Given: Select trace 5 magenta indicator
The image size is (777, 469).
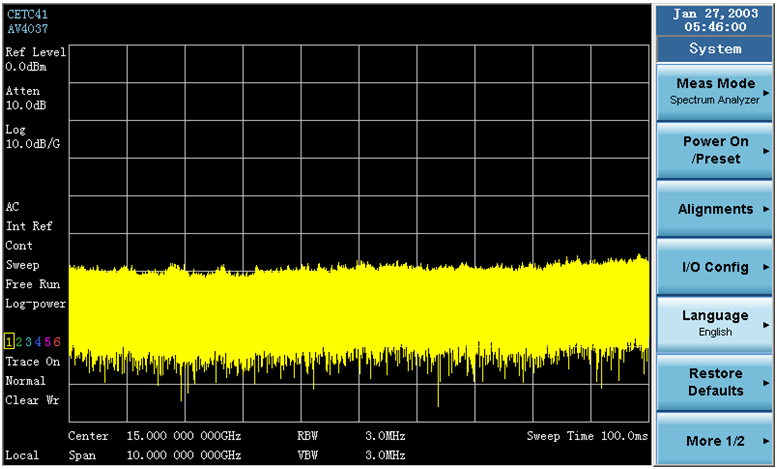Looking at the screenshot, I should pyautogui.click(x=47, y=342).
